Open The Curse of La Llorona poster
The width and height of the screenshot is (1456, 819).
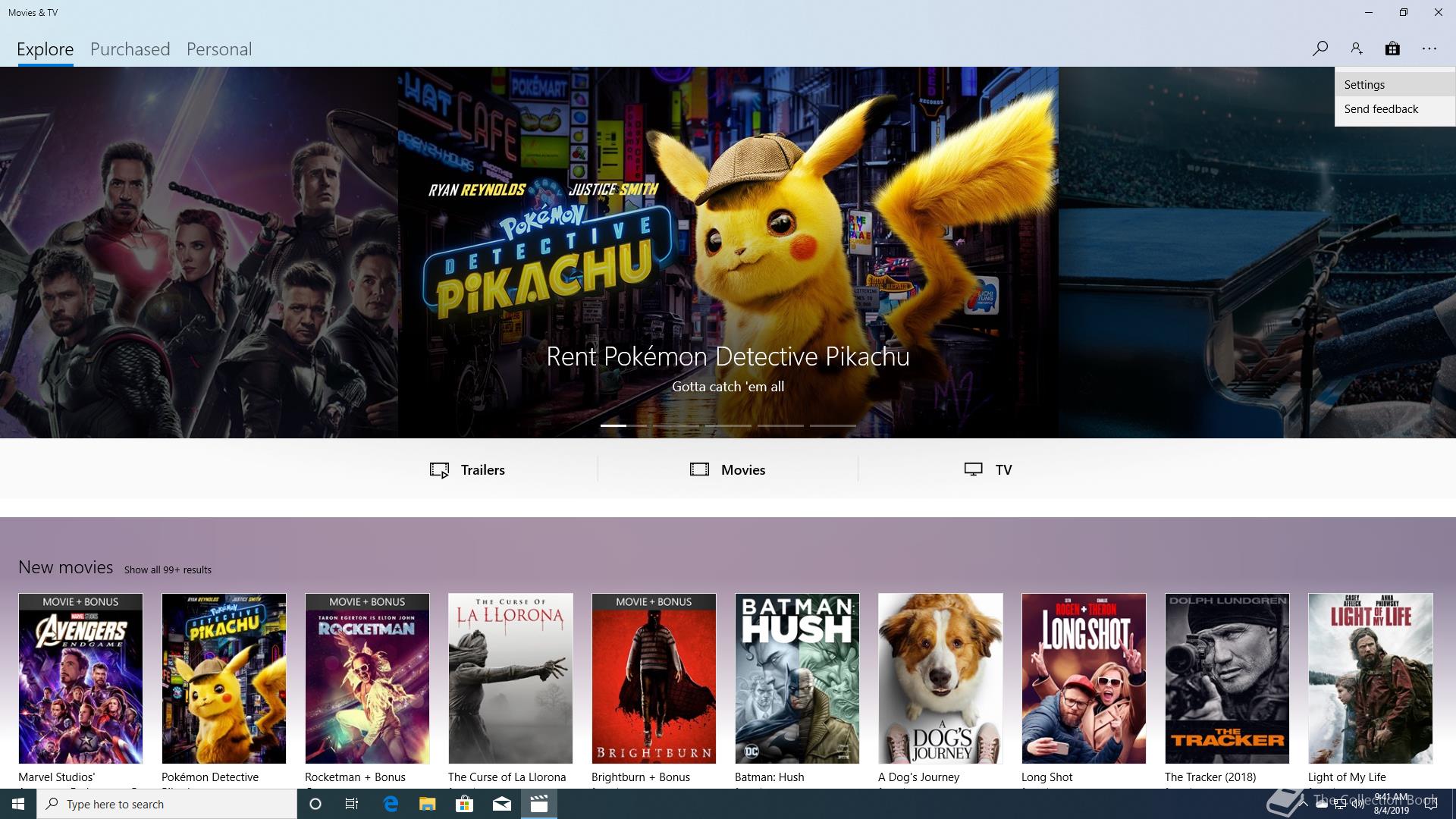[x=510, y=679]
